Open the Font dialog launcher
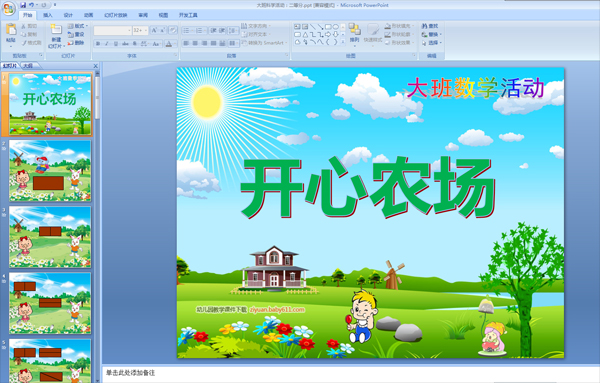Image resolution: width=600 pixels, height=383 pixels. tap(176, 55)
